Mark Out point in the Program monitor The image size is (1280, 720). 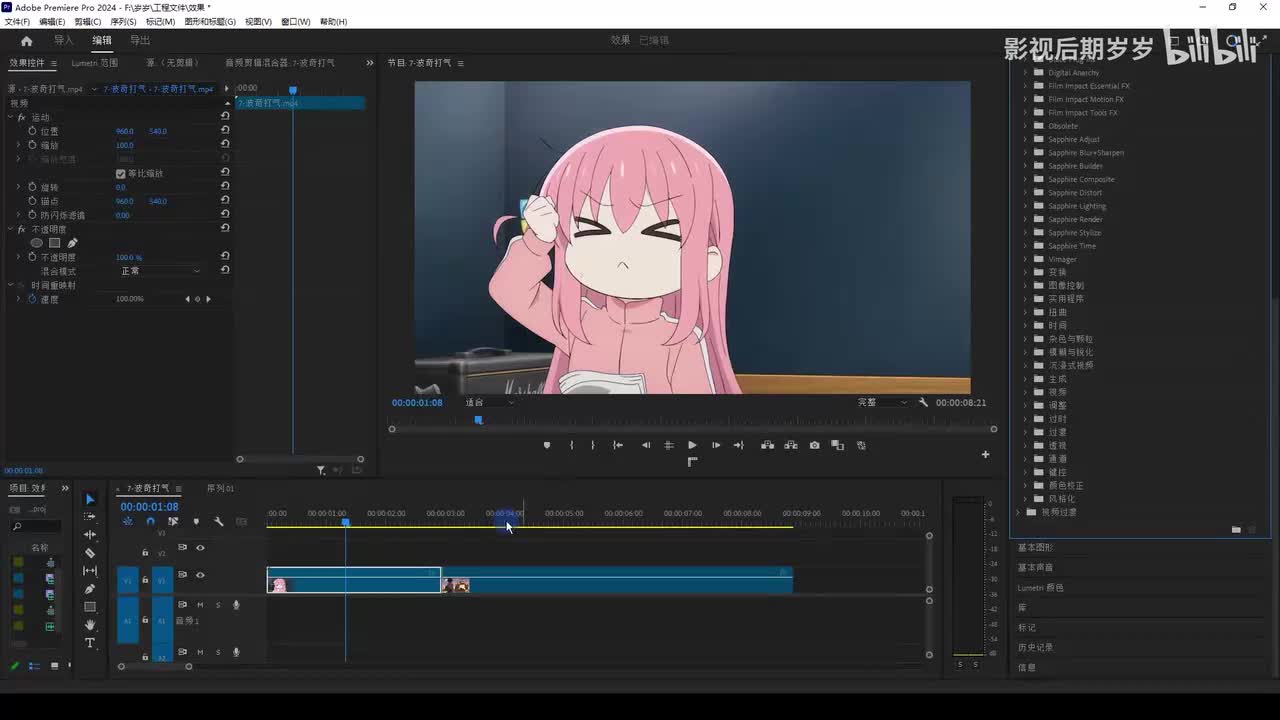tap(593, 445)
